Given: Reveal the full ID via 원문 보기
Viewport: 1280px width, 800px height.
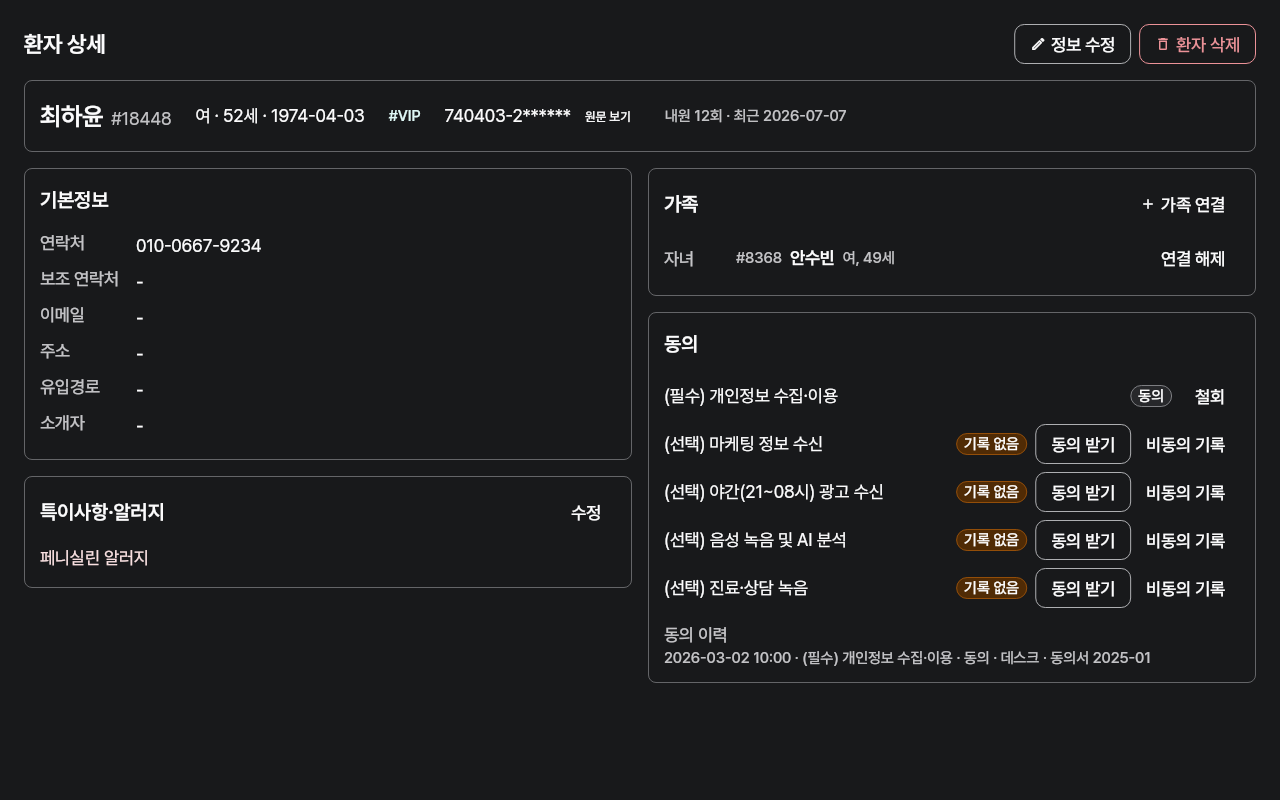Looking at the screenshot, I should [608, 116].
